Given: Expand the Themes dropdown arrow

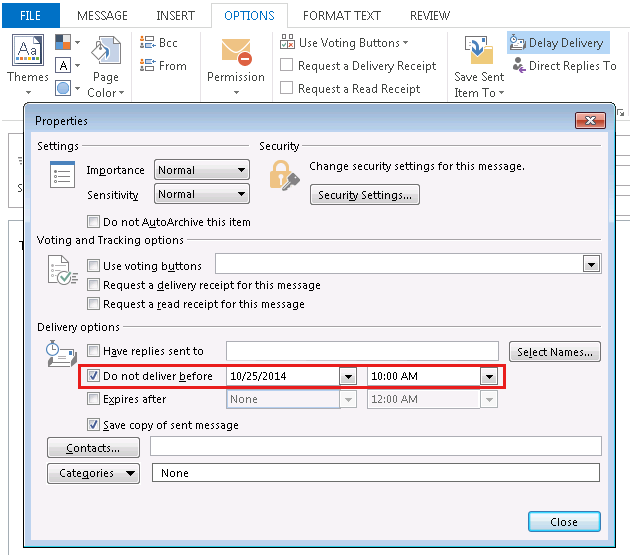Looking at the screenshot, I should (28, 92).
